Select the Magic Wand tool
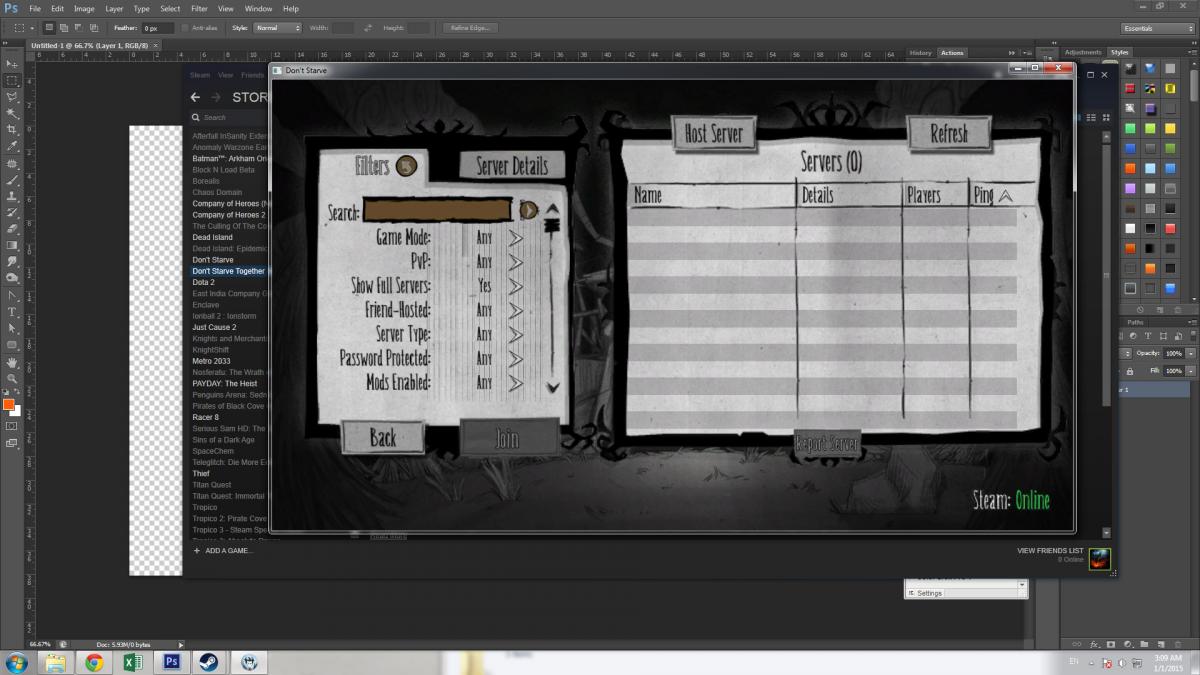This screenshot has height=675, width=1200. [12, 113]
